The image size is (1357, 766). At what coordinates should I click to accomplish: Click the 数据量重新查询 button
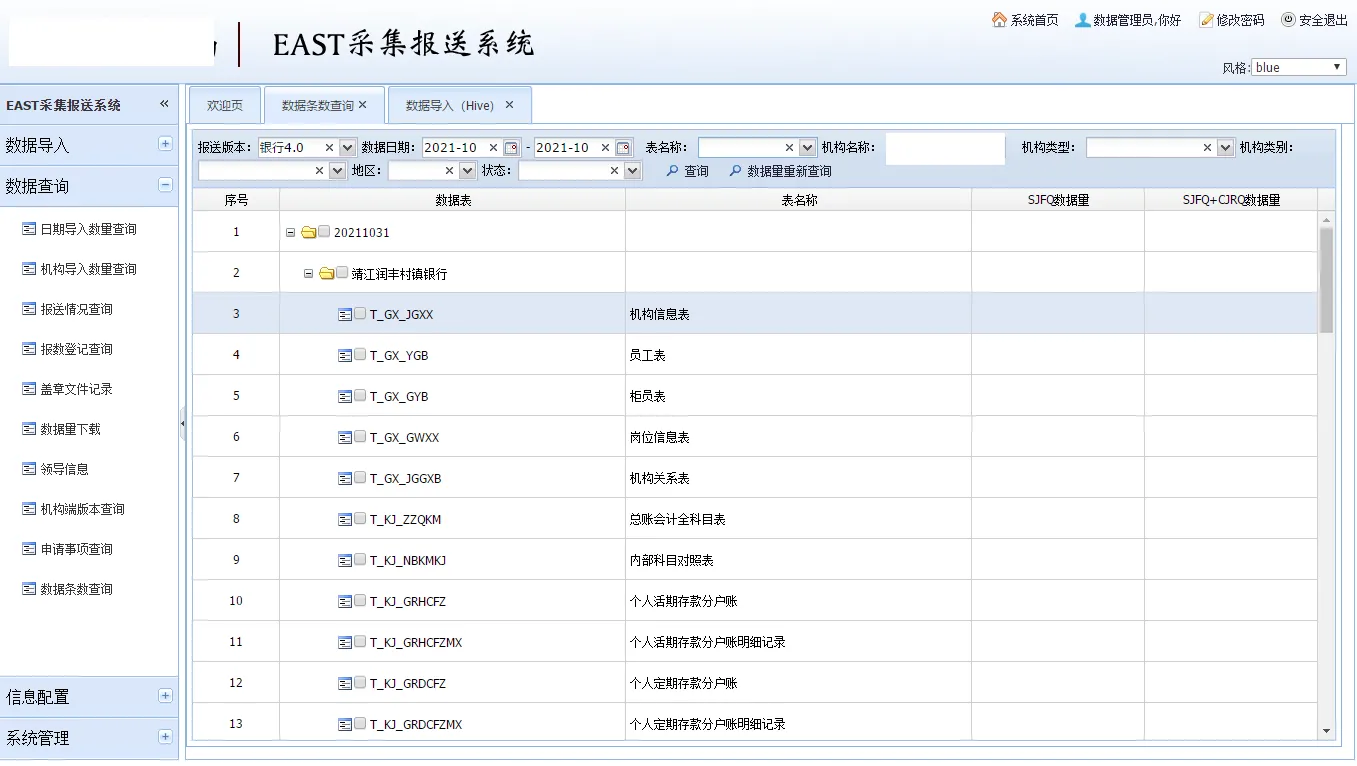pyautogui.click(x=781, y=171)
